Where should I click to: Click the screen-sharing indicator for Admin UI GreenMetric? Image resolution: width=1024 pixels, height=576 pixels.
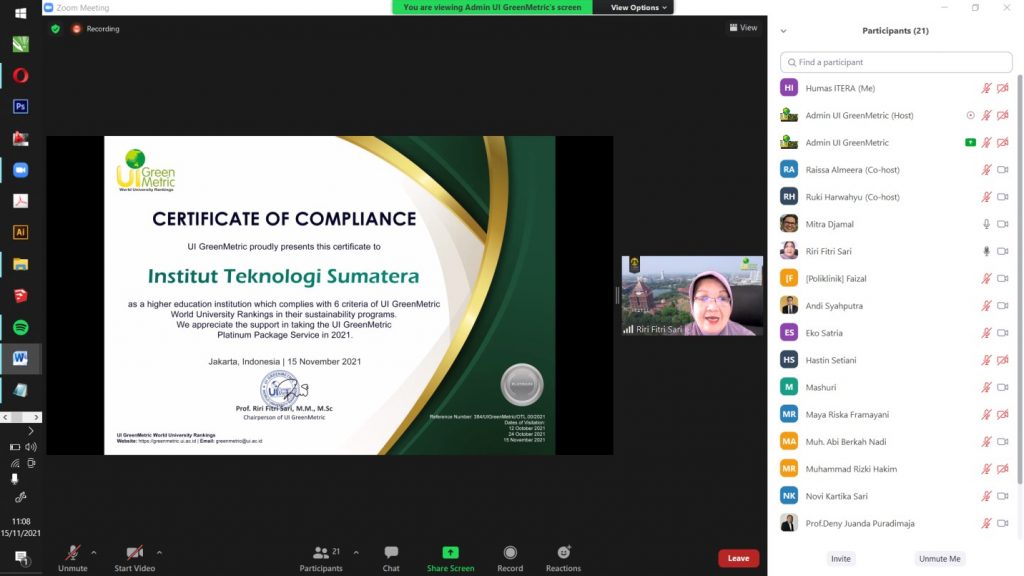click(x=970, y=142)
